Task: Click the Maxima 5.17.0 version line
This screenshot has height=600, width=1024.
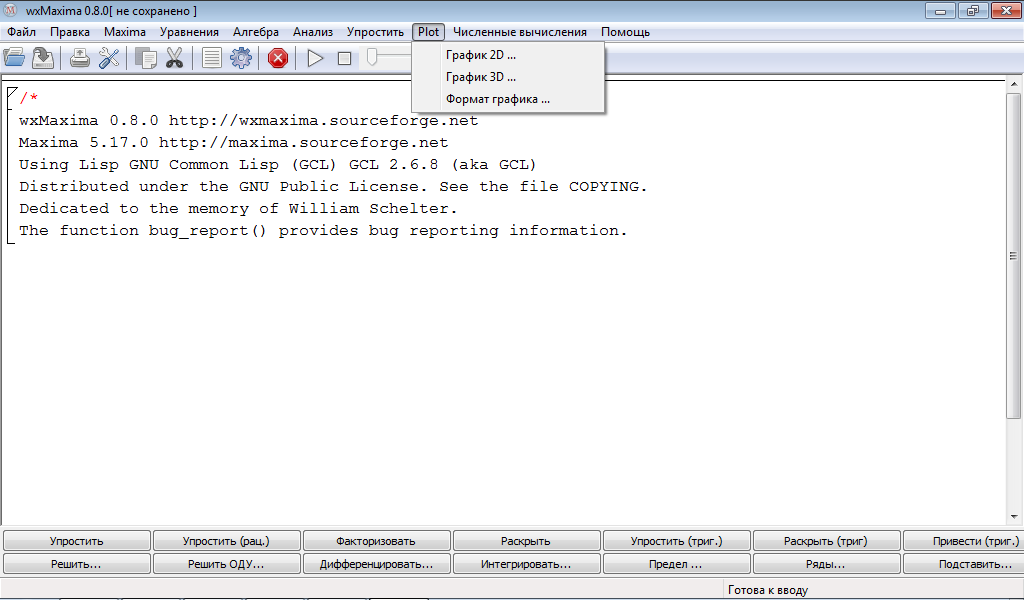Action: [x=233, y=142]
